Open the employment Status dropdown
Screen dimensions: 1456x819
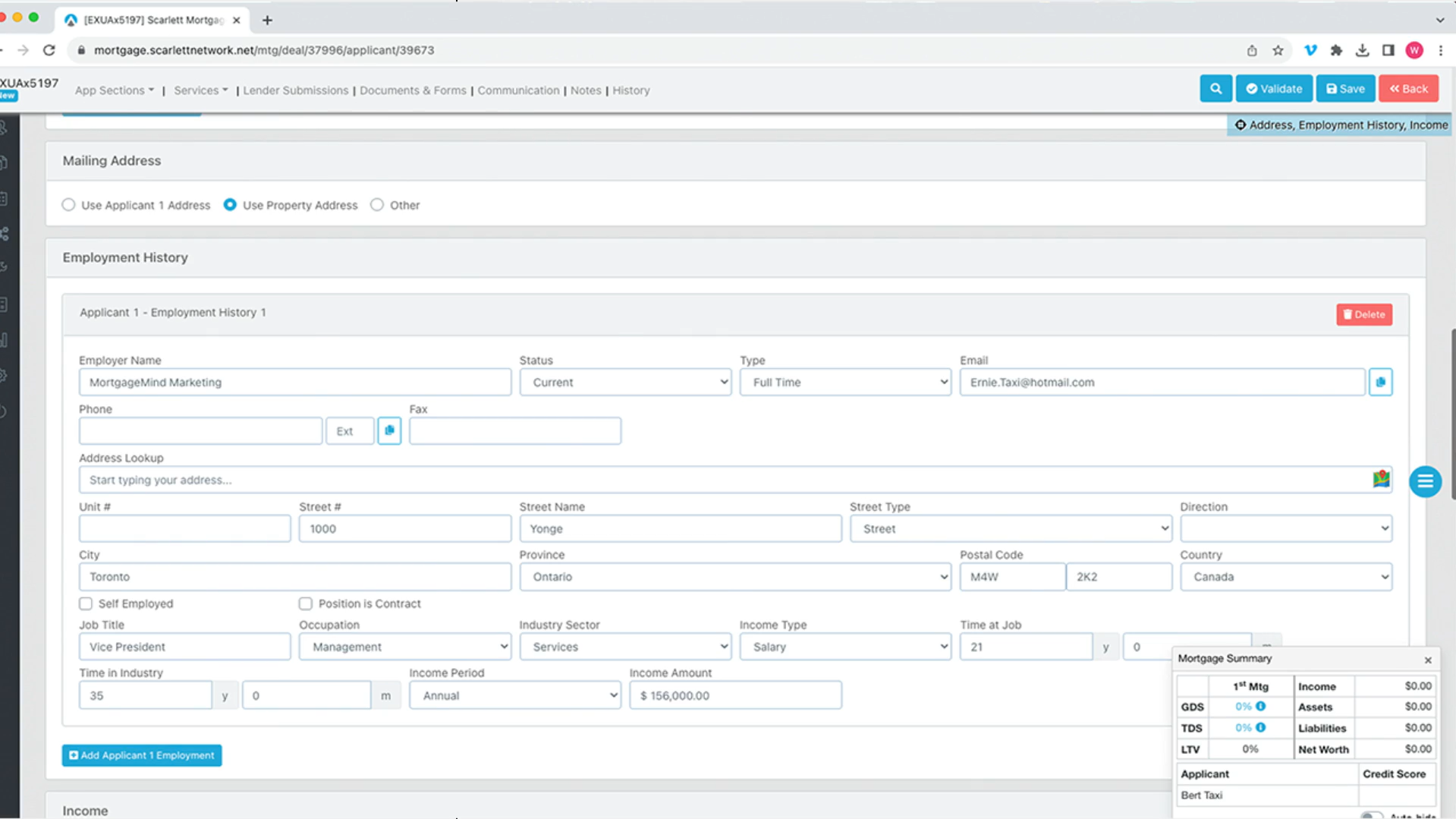click(x=625, y=383)
